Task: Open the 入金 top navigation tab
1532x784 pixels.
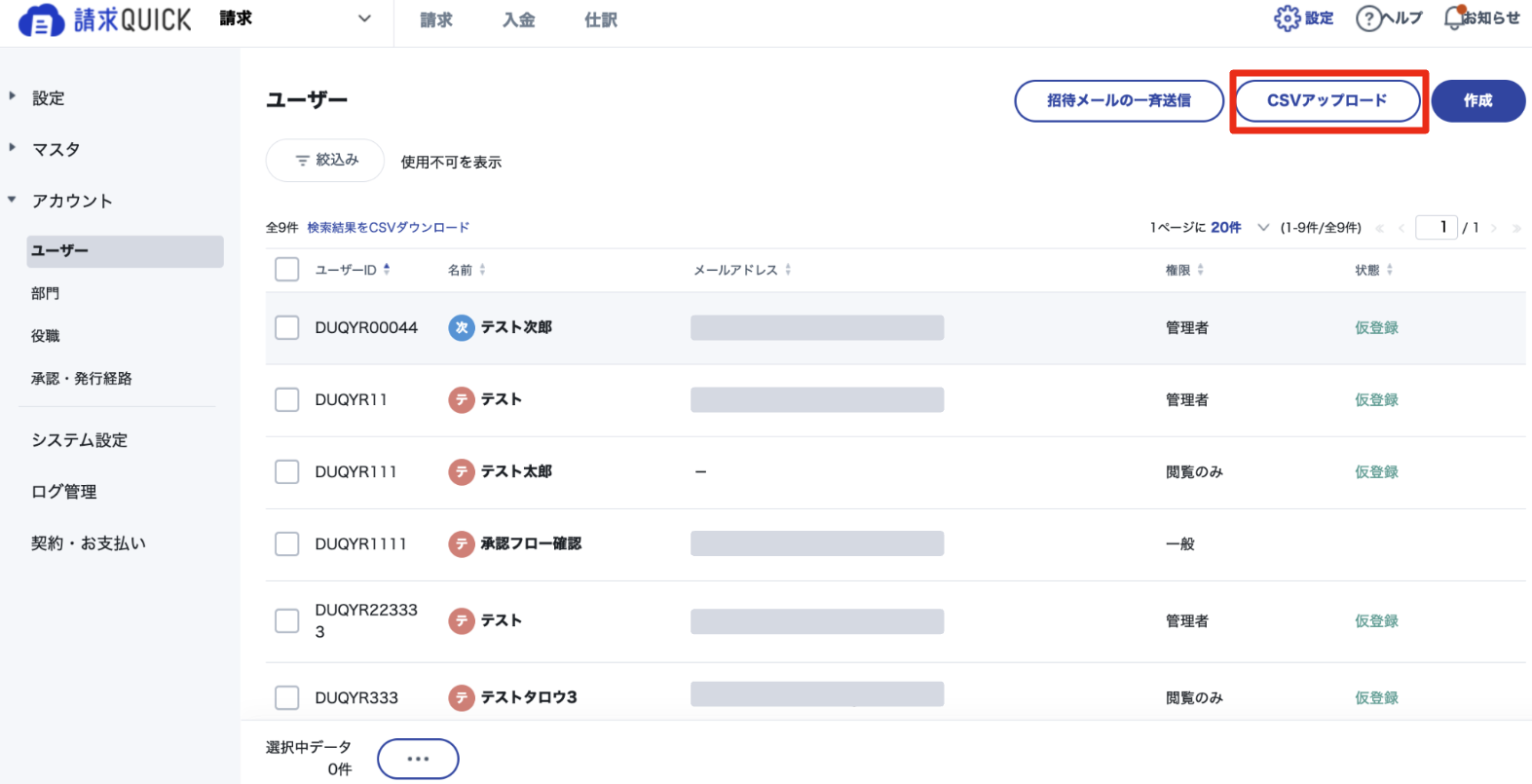Action: 518,20
